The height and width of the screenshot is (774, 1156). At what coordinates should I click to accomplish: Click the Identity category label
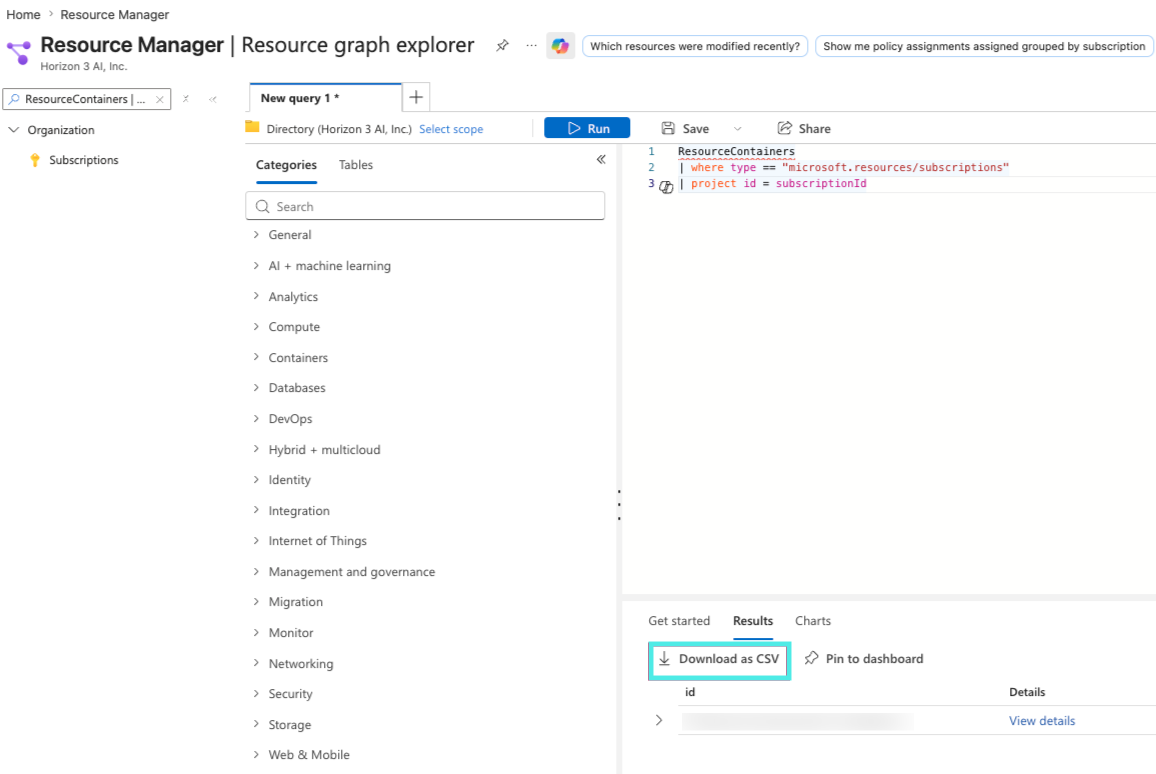[289, 480]
